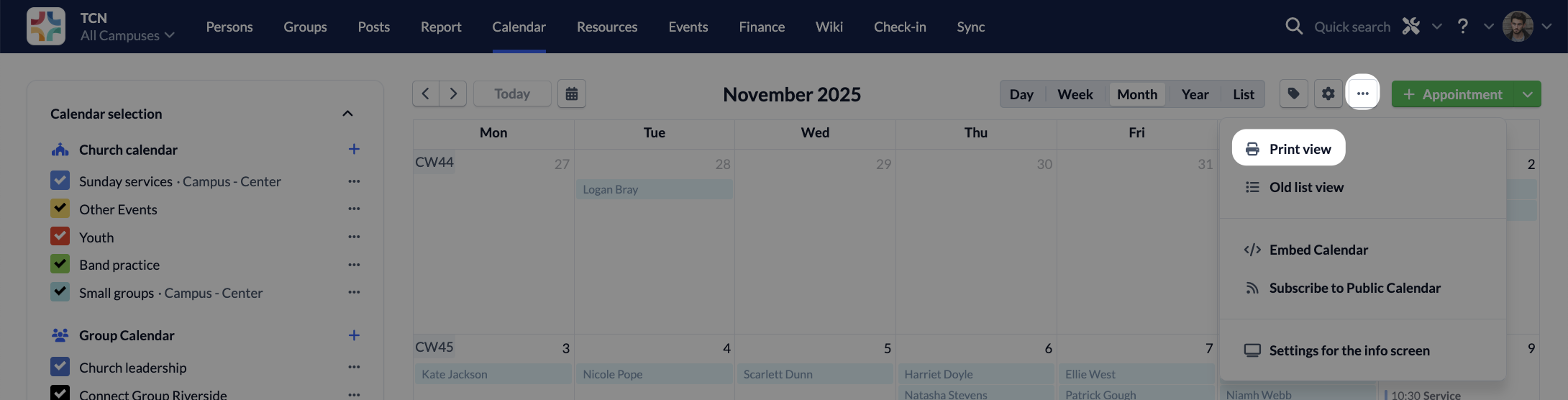Click the tag filter icon
Viewport: 1568px width, 400px height.
pyautogui.click(x=1293, y=94)
